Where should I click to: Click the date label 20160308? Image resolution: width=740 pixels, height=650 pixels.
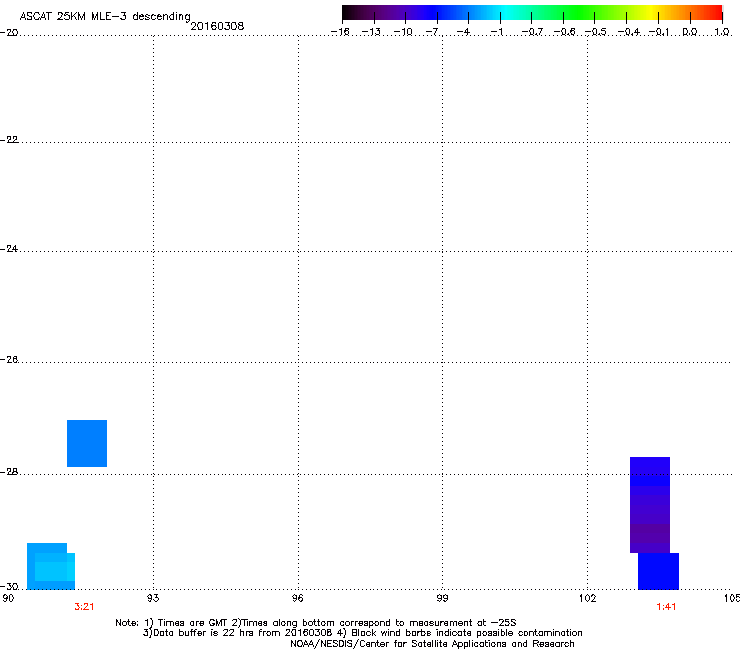217,26
